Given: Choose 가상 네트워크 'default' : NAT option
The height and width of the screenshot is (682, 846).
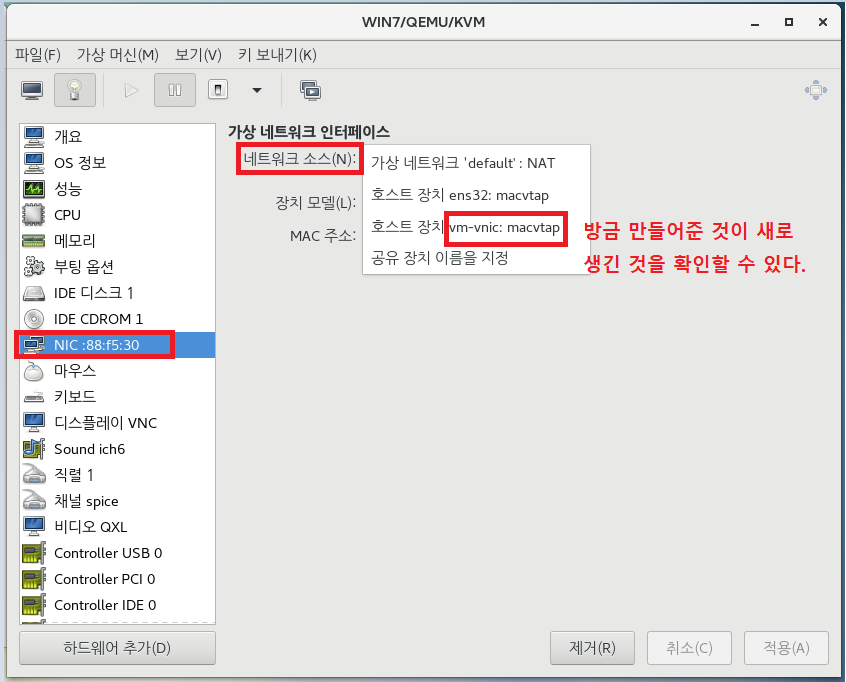Looking at the screenshot, I should click(x=476, y=163).
